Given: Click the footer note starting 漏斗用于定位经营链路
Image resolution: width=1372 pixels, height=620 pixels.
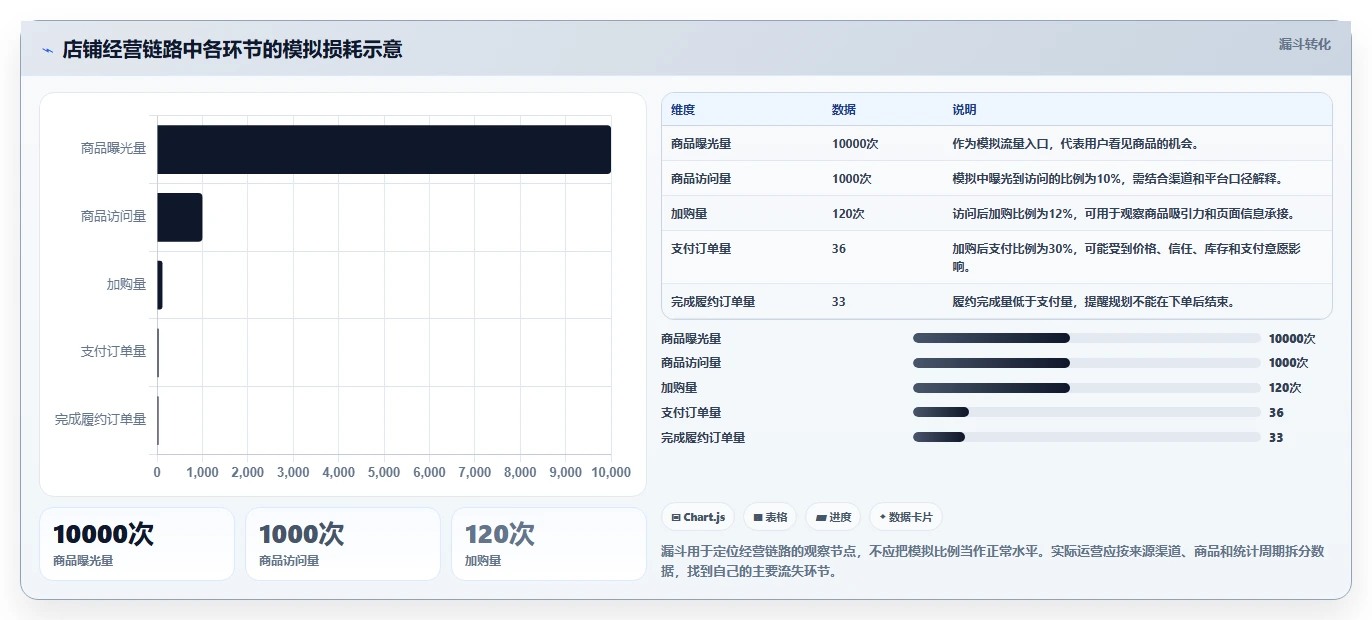Looking at the screenshot, I should pyautogui.click(x=993, y=561).
